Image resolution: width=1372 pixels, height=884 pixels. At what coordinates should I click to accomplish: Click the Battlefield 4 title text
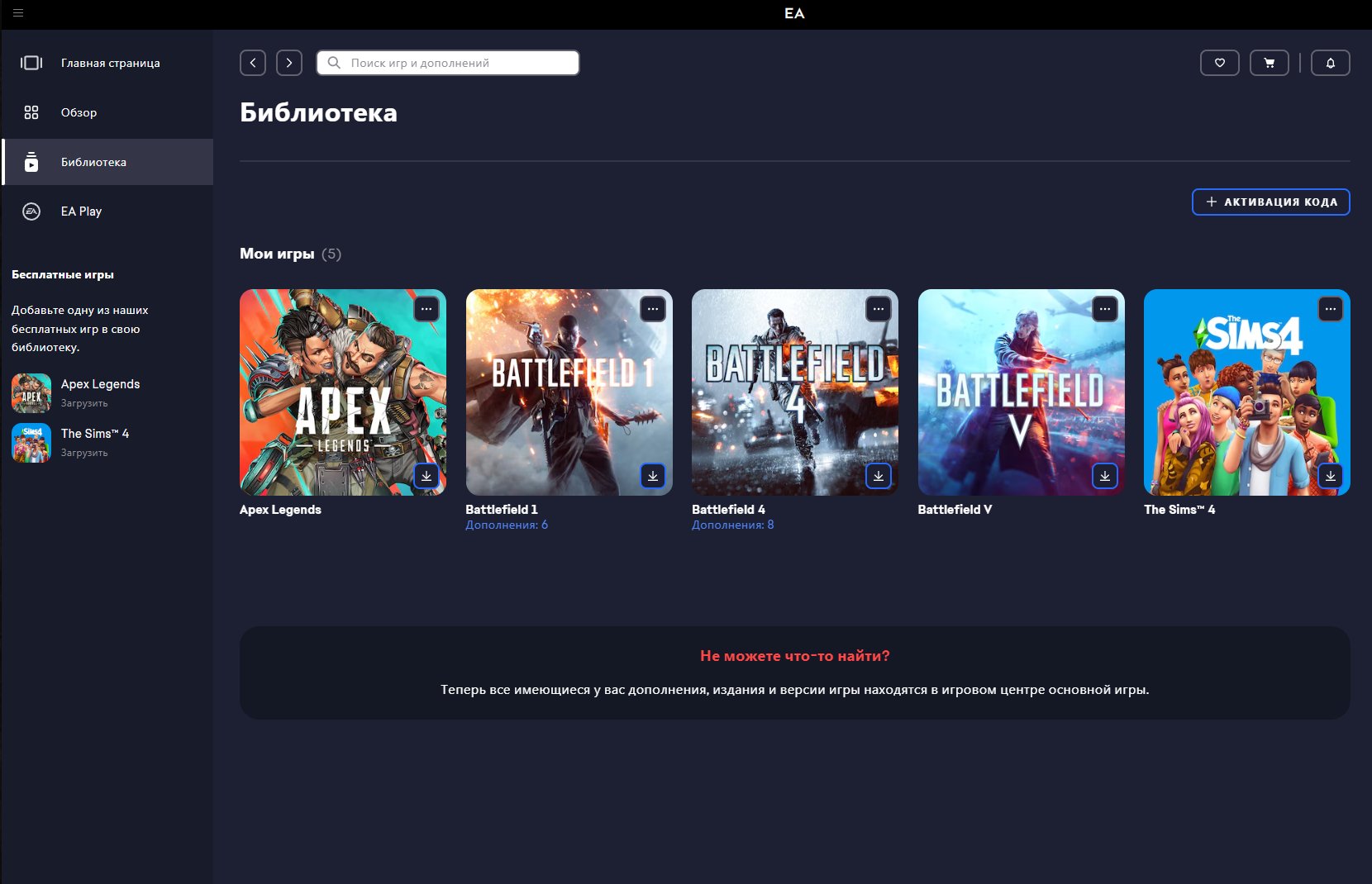click(x=728, y=510)
